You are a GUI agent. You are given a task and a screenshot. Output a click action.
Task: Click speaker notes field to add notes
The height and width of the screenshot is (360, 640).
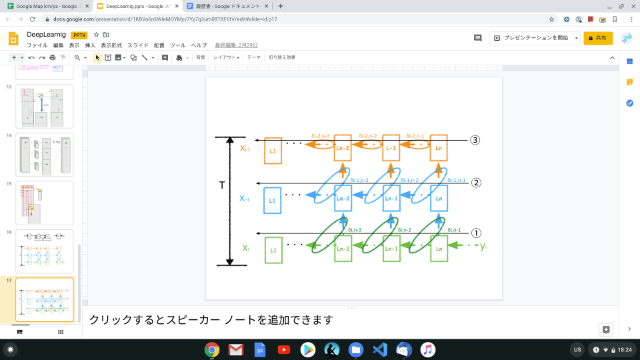tap(351, 320)
